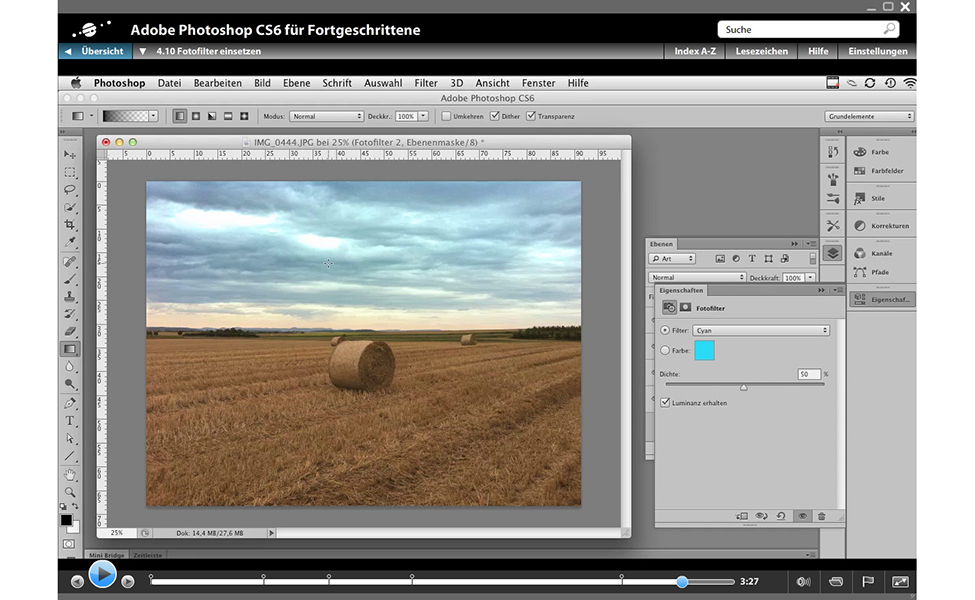
Task: Click the Übersicht button
Action: click(x=94, y=51)
